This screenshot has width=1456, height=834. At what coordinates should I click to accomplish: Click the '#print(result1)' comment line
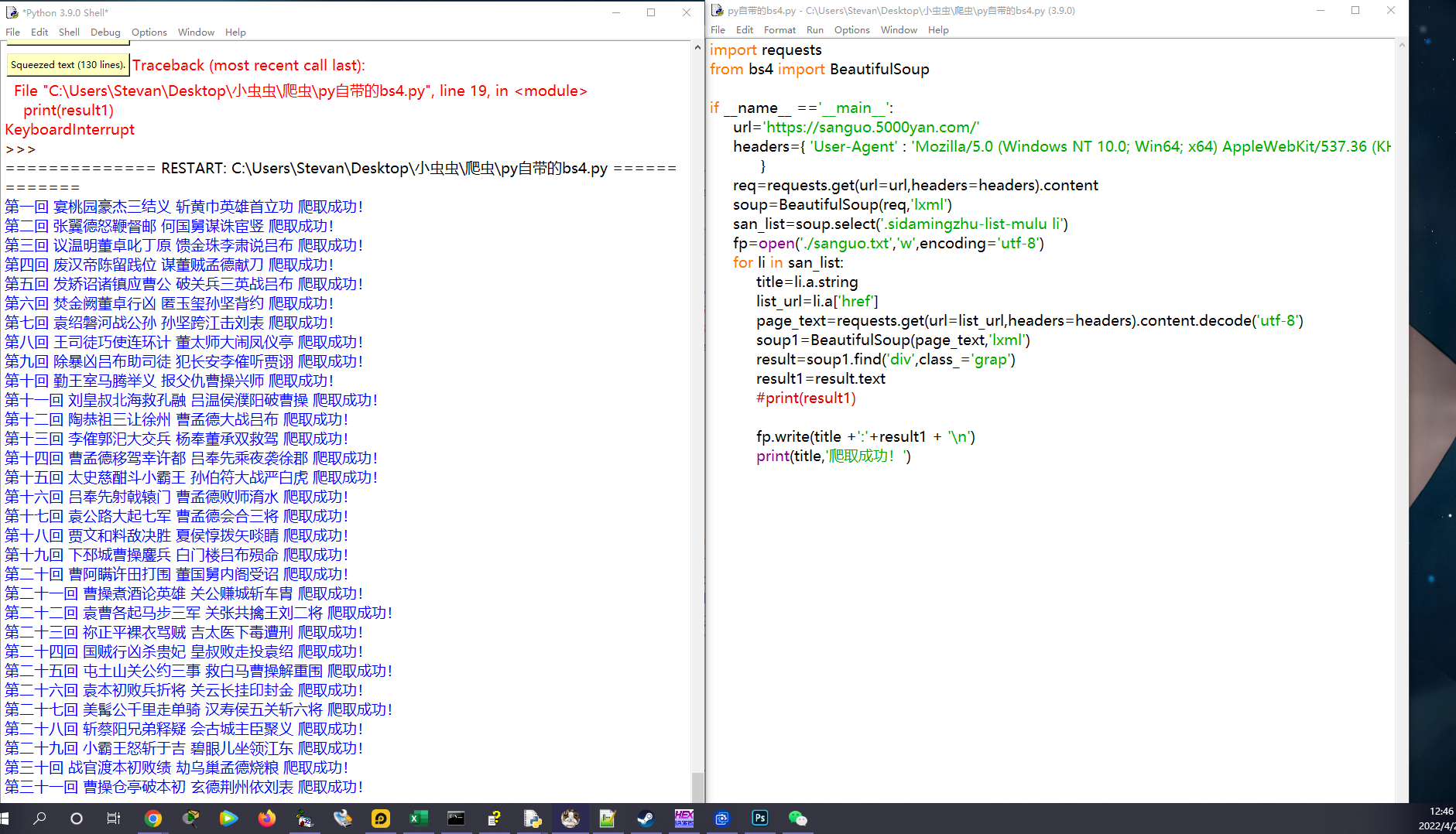[x=806, y=398]
